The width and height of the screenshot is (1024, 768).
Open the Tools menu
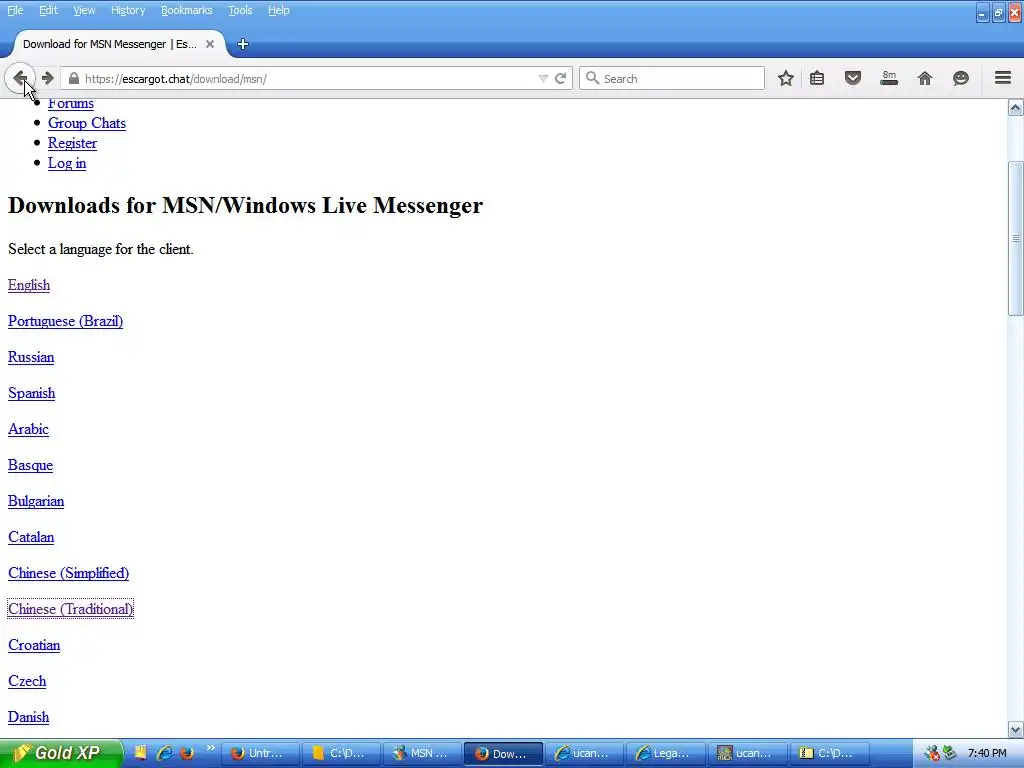pos(240,10)
